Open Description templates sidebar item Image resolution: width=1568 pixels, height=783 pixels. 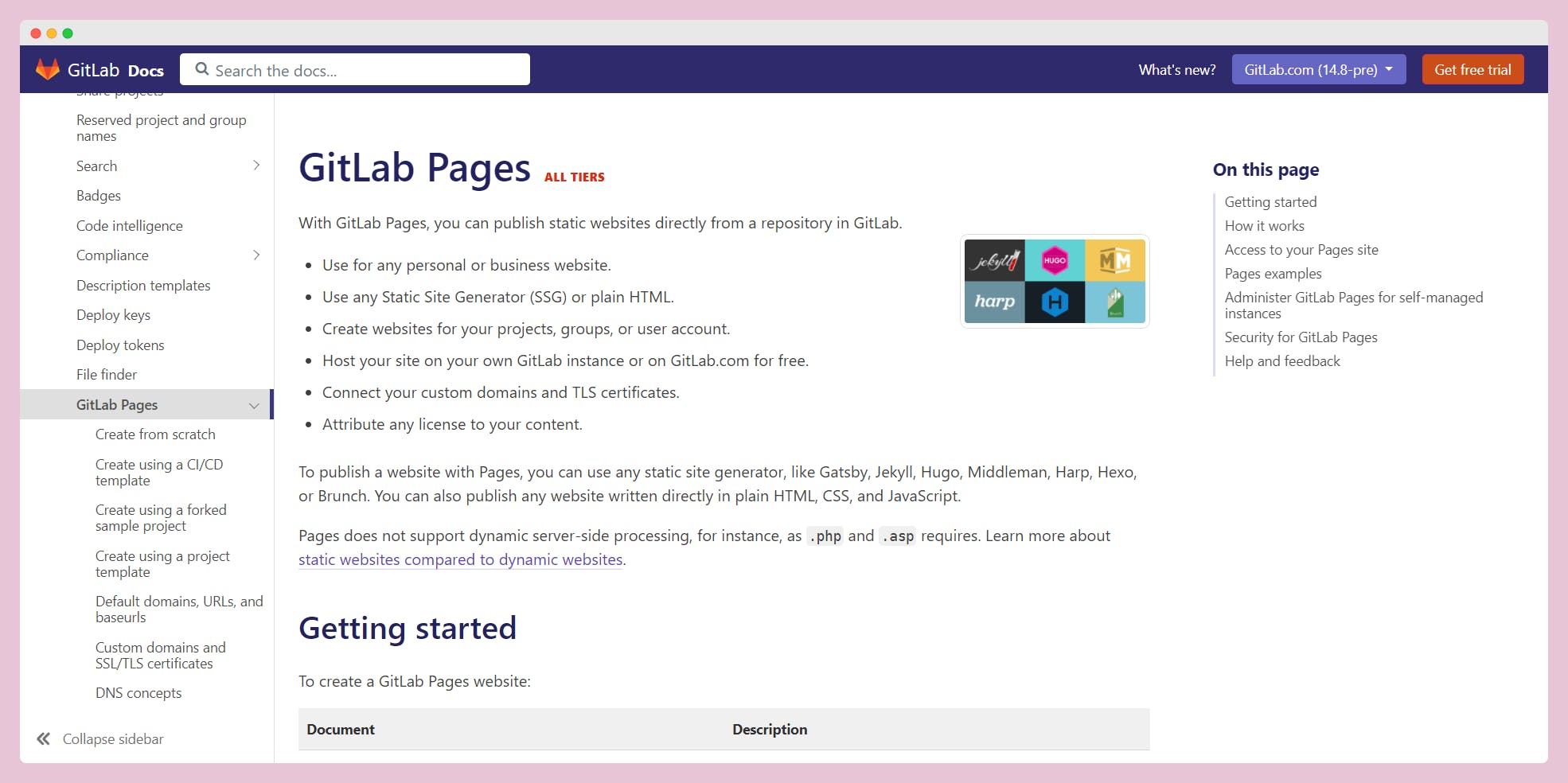(143, 285)
